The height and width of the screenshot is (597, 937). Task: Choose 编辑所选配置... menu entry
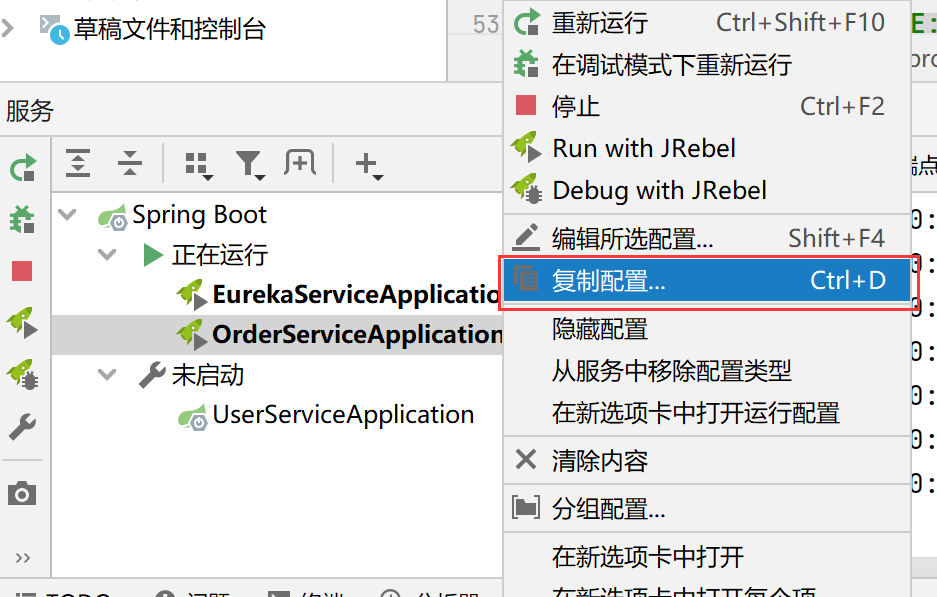(x=707, y=239)
